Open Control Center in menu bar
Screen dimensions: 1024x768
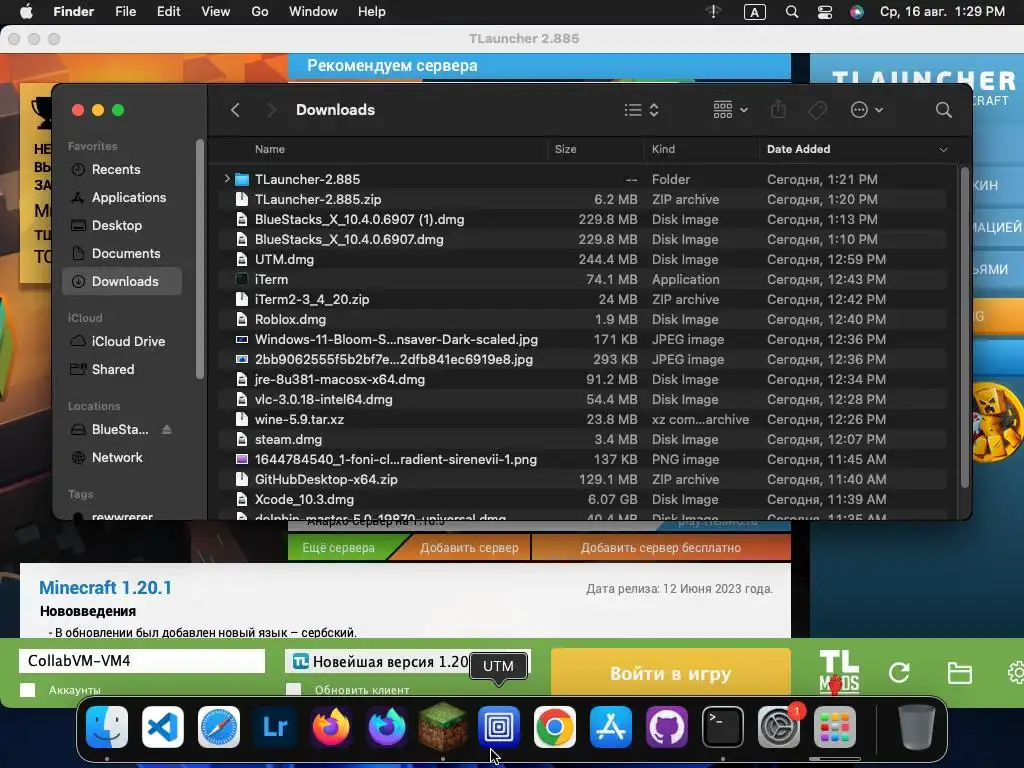click(x=825, y=12)
